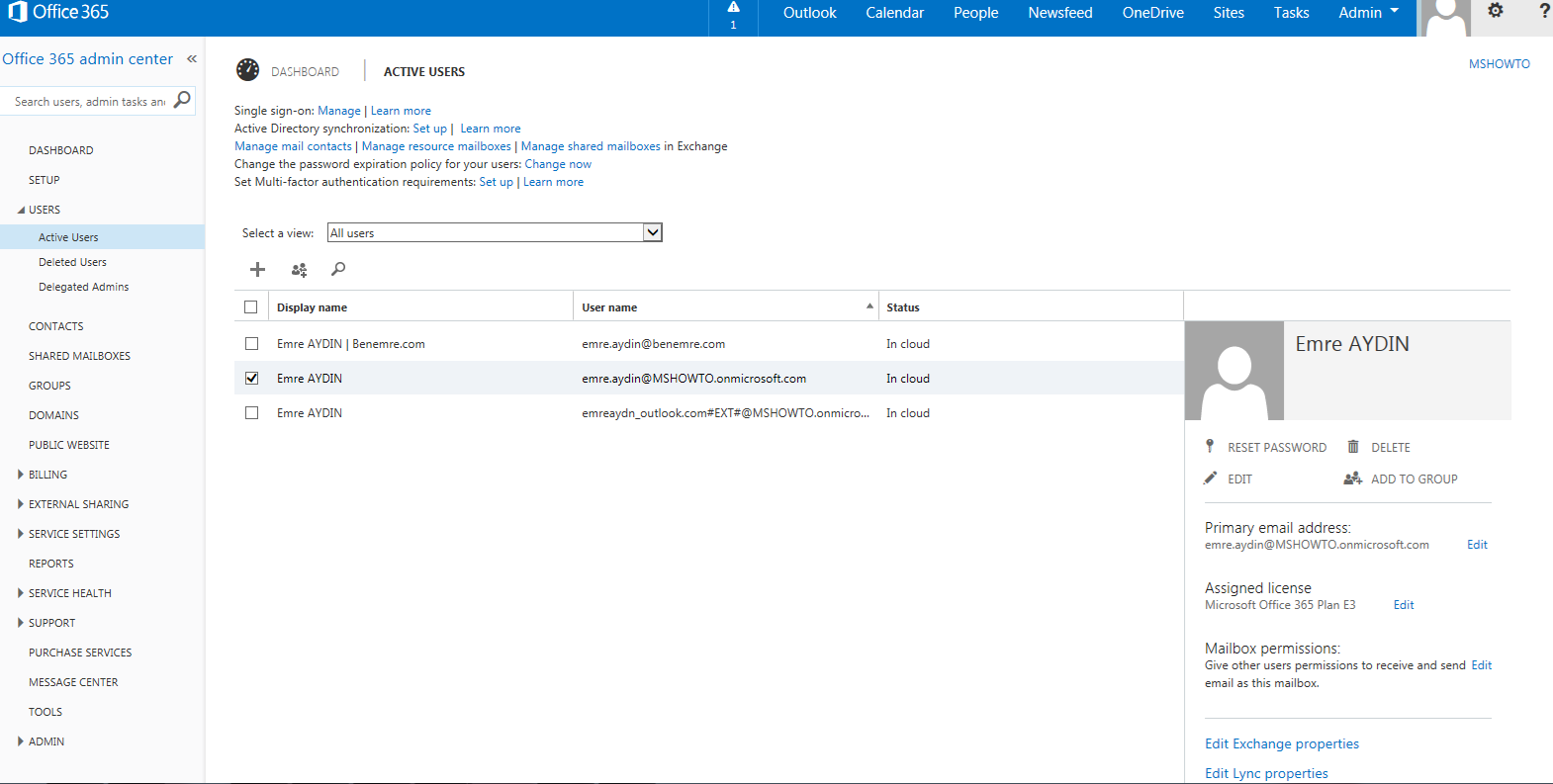1553x784 pixels.
Task: Open Manage shared mailboxes link
Action: (x=591, y=146)
